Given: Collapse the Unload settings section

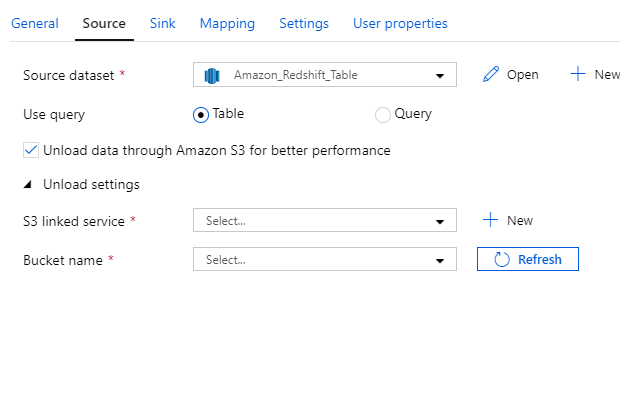Looking at the screenshot, I should click(28, 185).
